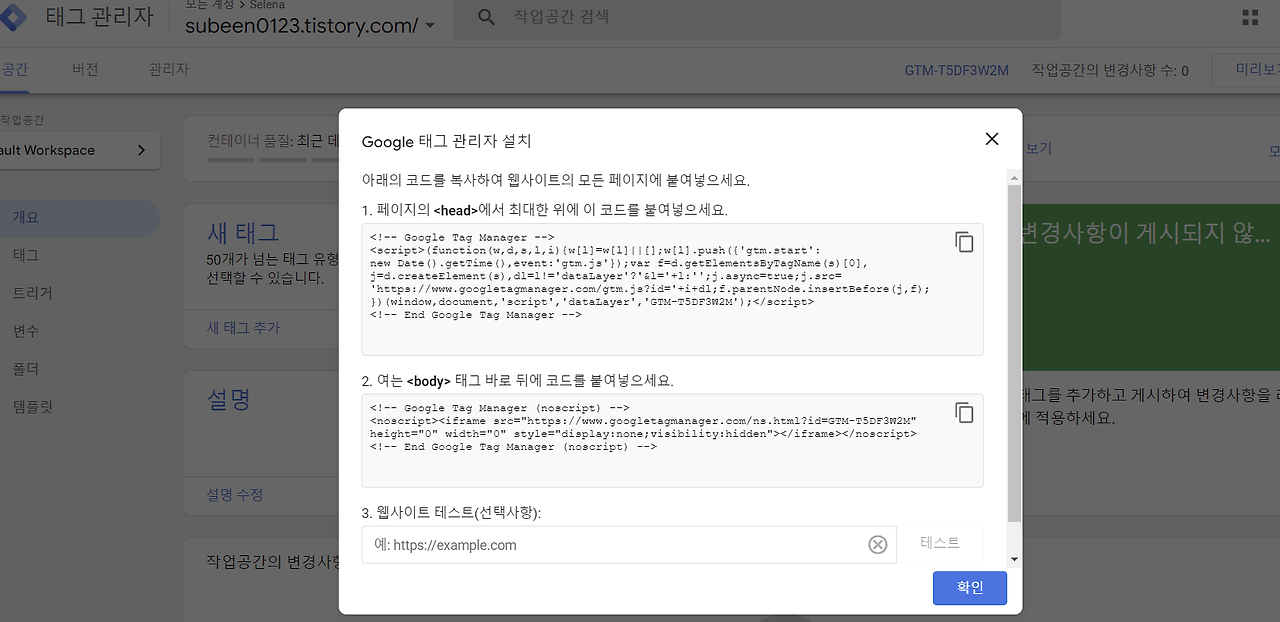Copy the body noscript code snippet
This screenshot has height=622, width=1280.
pyautogui.click(x=964, y=412)
